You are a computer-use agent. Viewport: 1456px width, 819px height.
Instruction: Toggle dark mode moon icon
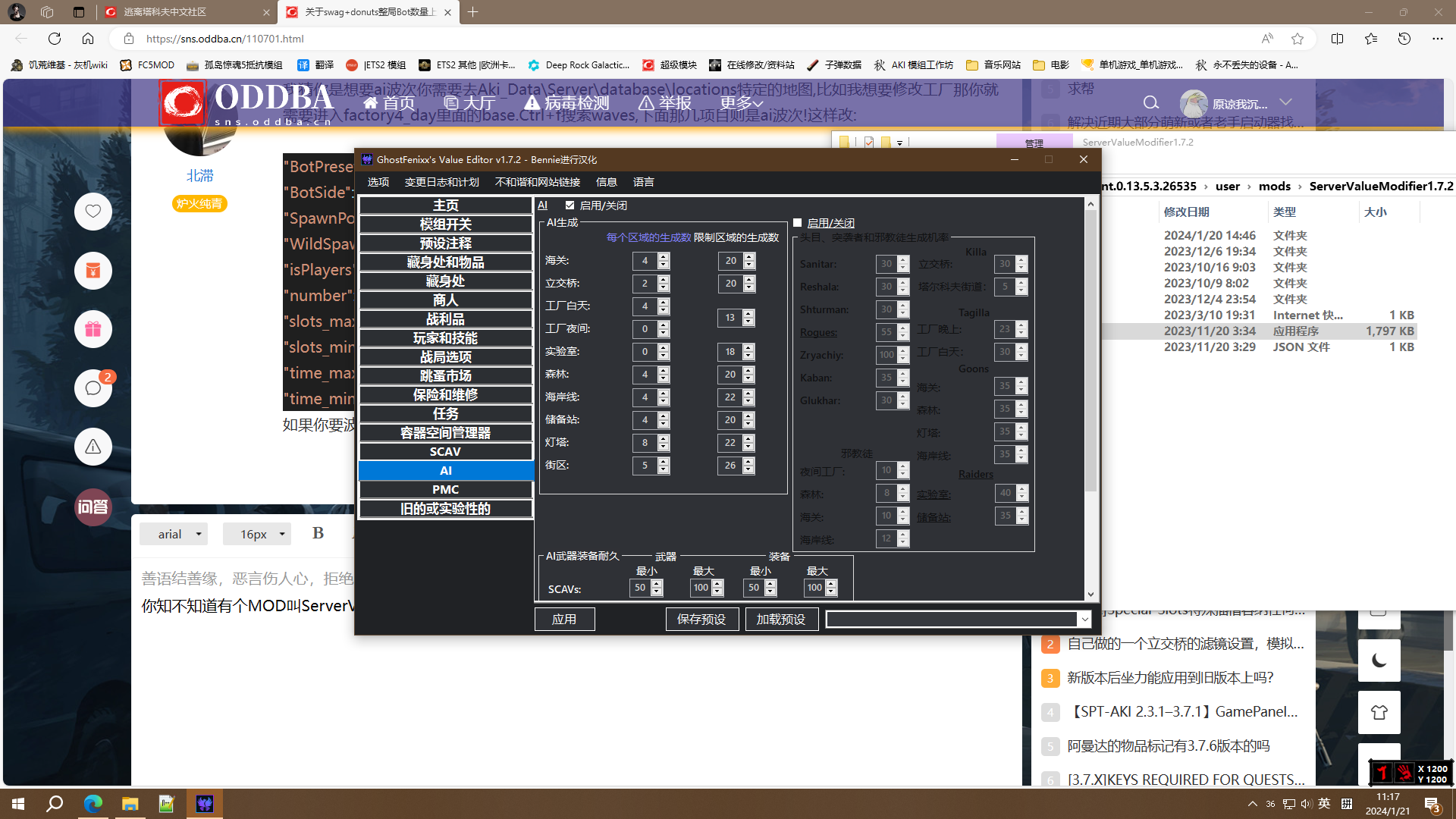coord(1379,661)
